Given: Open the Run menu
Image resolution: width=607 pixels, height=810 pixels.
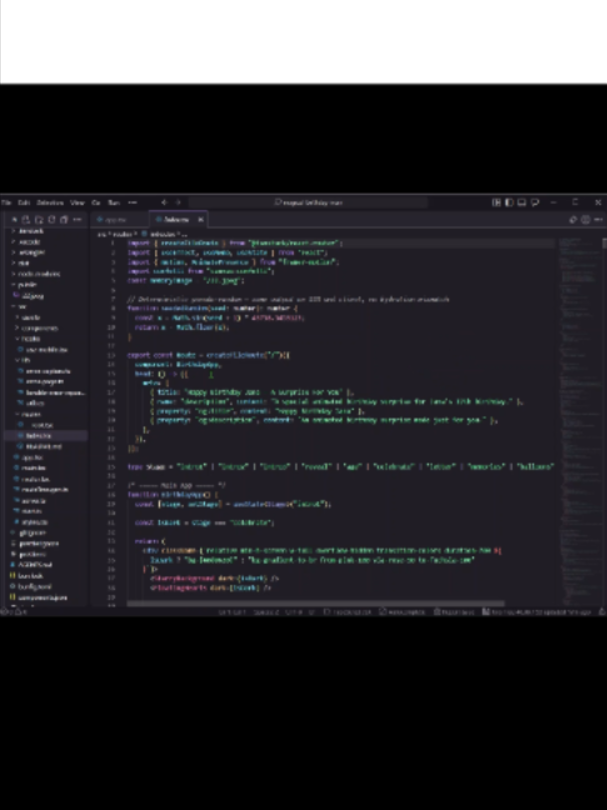Looking at the screenshot, I should click(x=114, y=202).
